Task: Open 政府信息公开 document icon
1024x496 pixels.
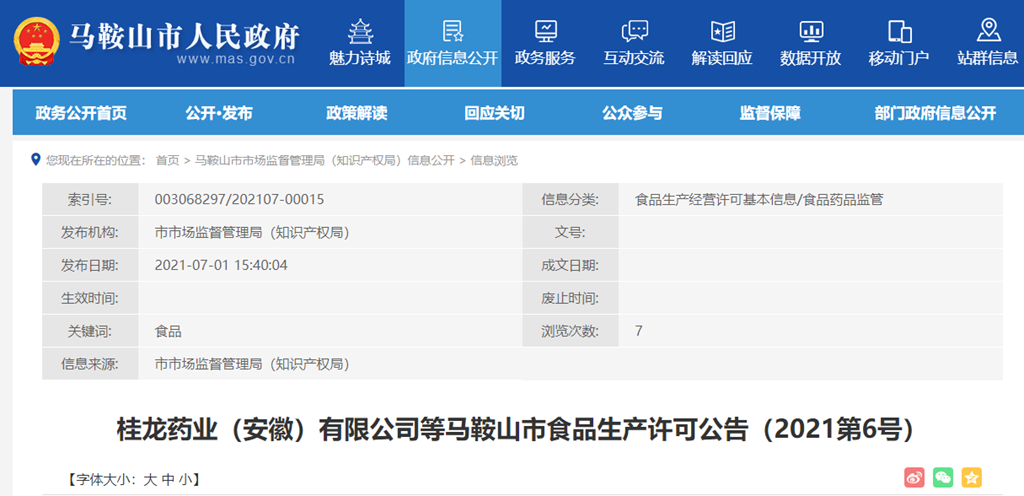Action: click(452, 31)
